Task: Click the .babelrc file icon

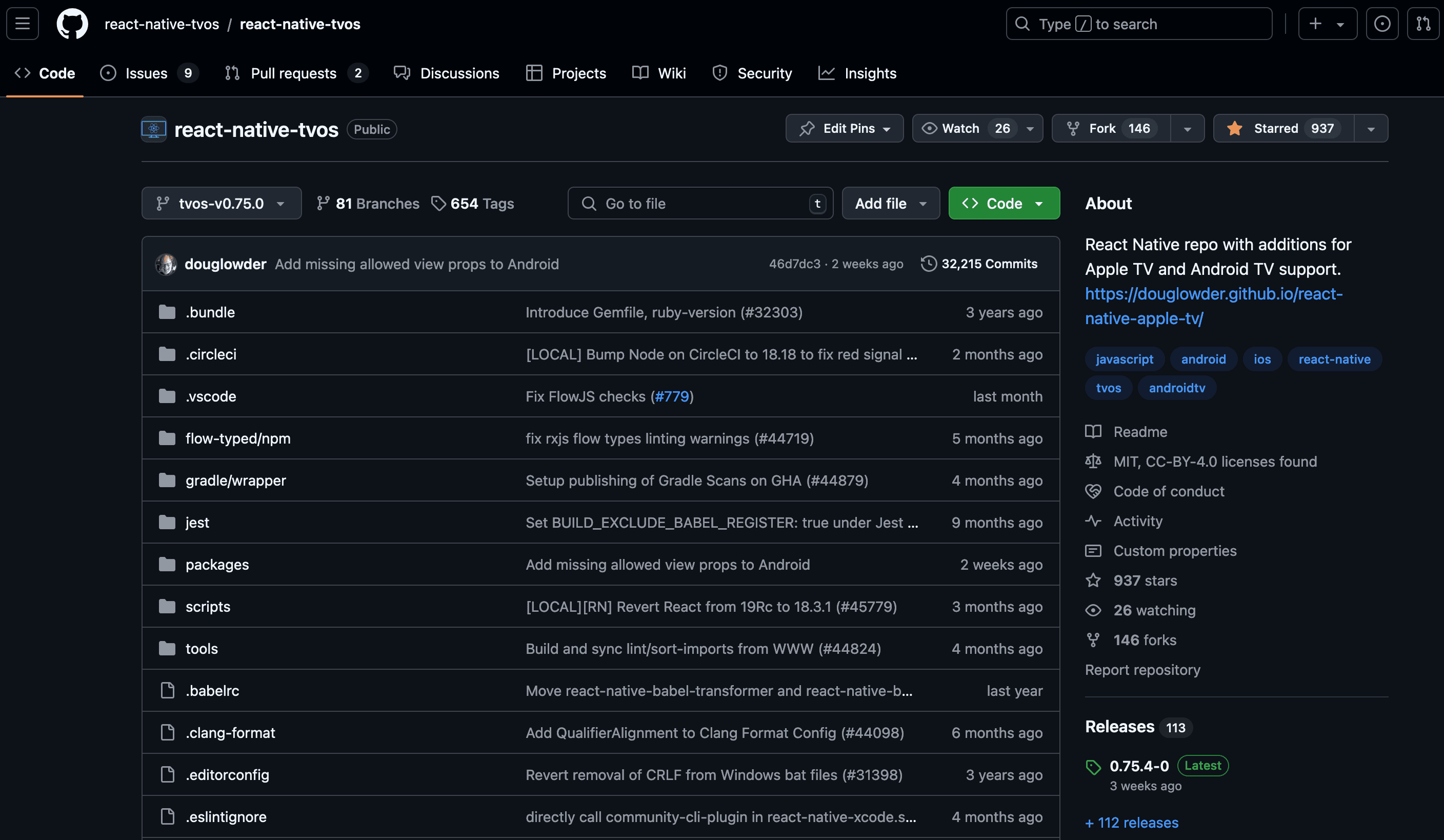Action: click(x=167, y=690)
